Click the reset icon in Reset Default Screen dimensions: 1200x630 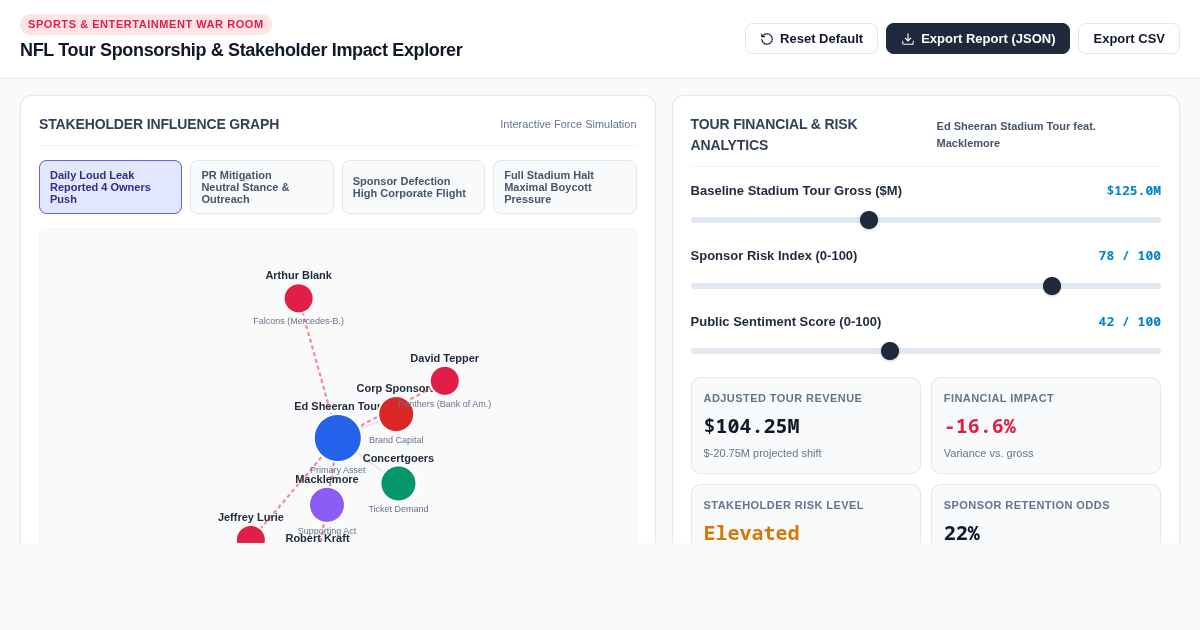pyautogui.click(x=767, y=39)
